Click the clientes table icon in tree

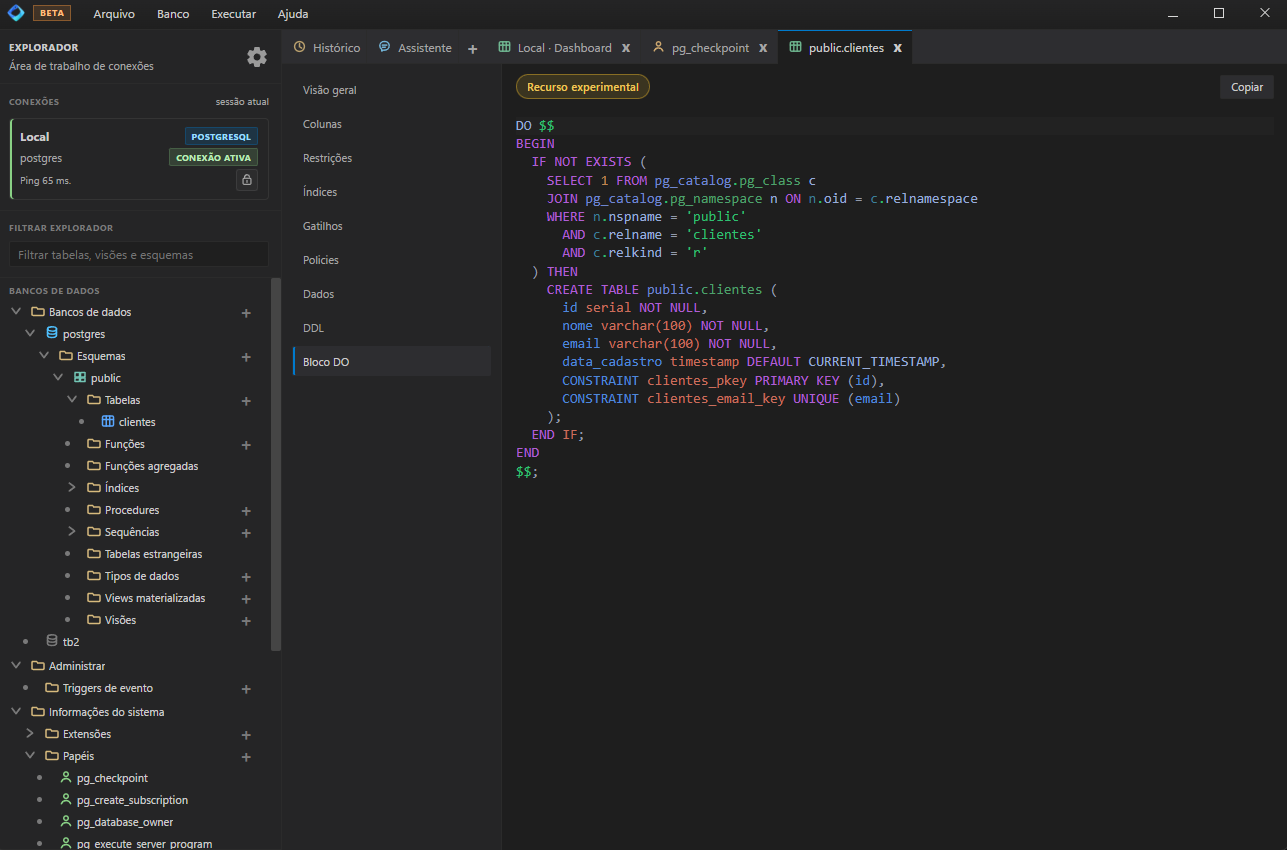click(108, 422)
